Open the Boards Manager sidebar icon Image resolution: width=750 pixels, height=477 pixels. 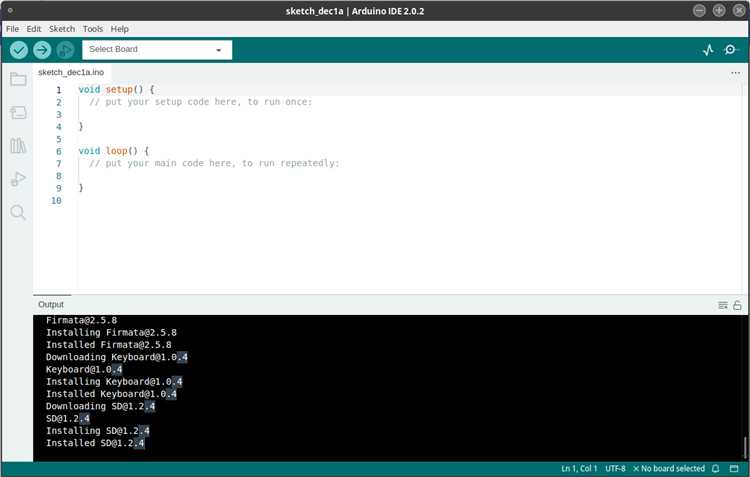pyautogui.click(x=18, y=113)
